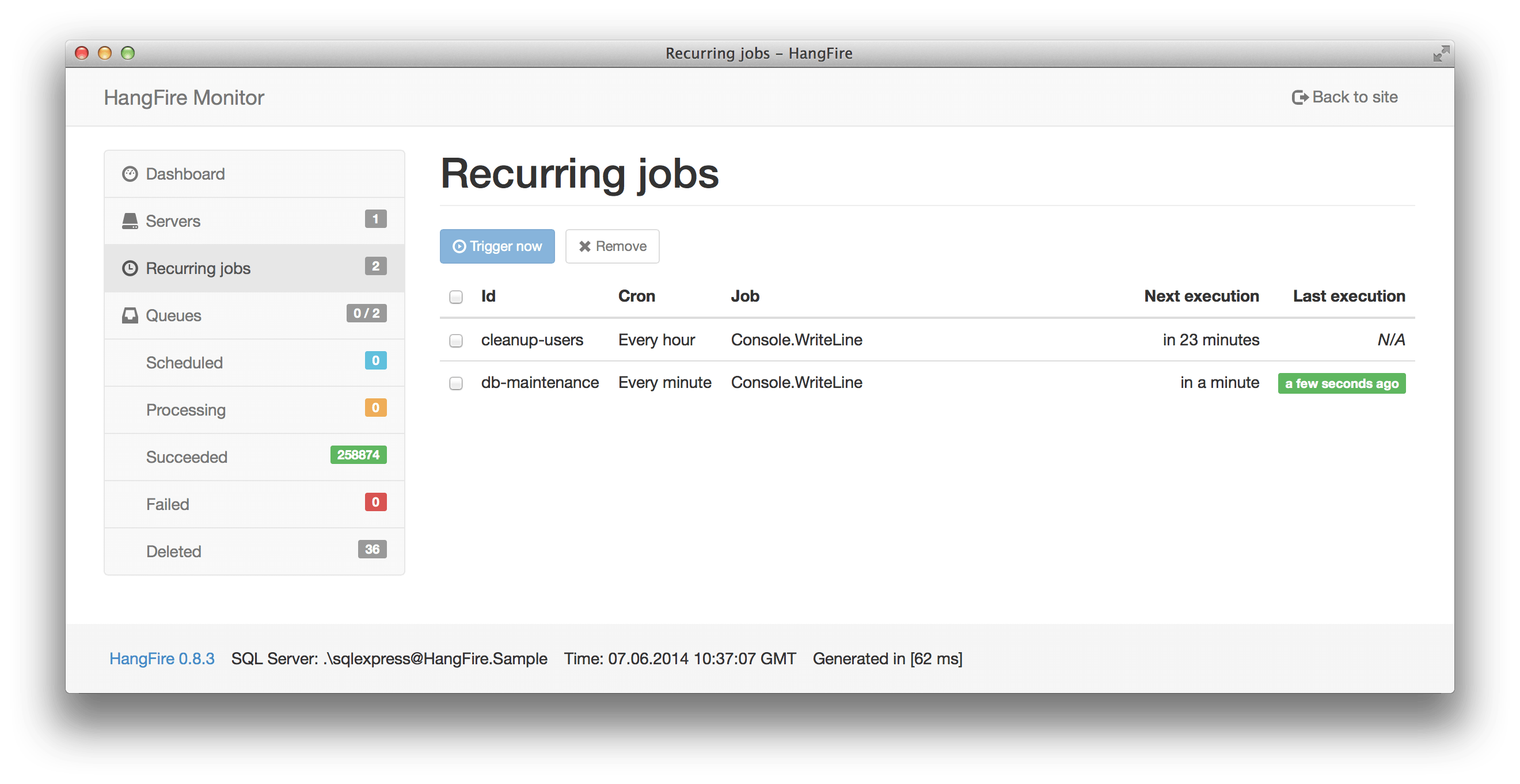Screen dimensions: 1520x784
Task: Click the Queues storage icon
Action: point(131,316)
